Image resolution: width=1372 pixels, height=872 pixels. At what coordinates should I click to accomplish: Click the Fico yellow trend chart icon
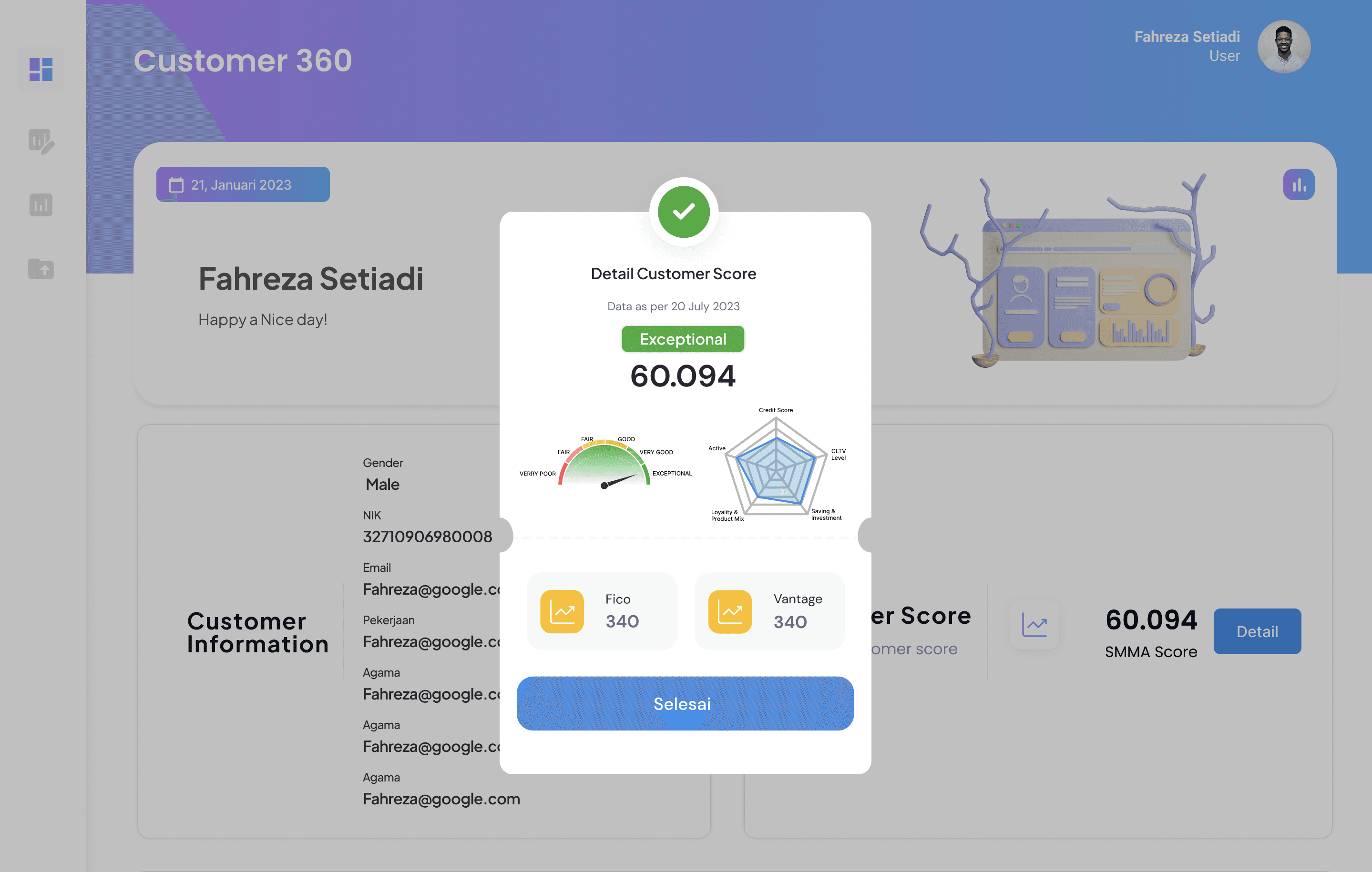[x=562, y=612]
